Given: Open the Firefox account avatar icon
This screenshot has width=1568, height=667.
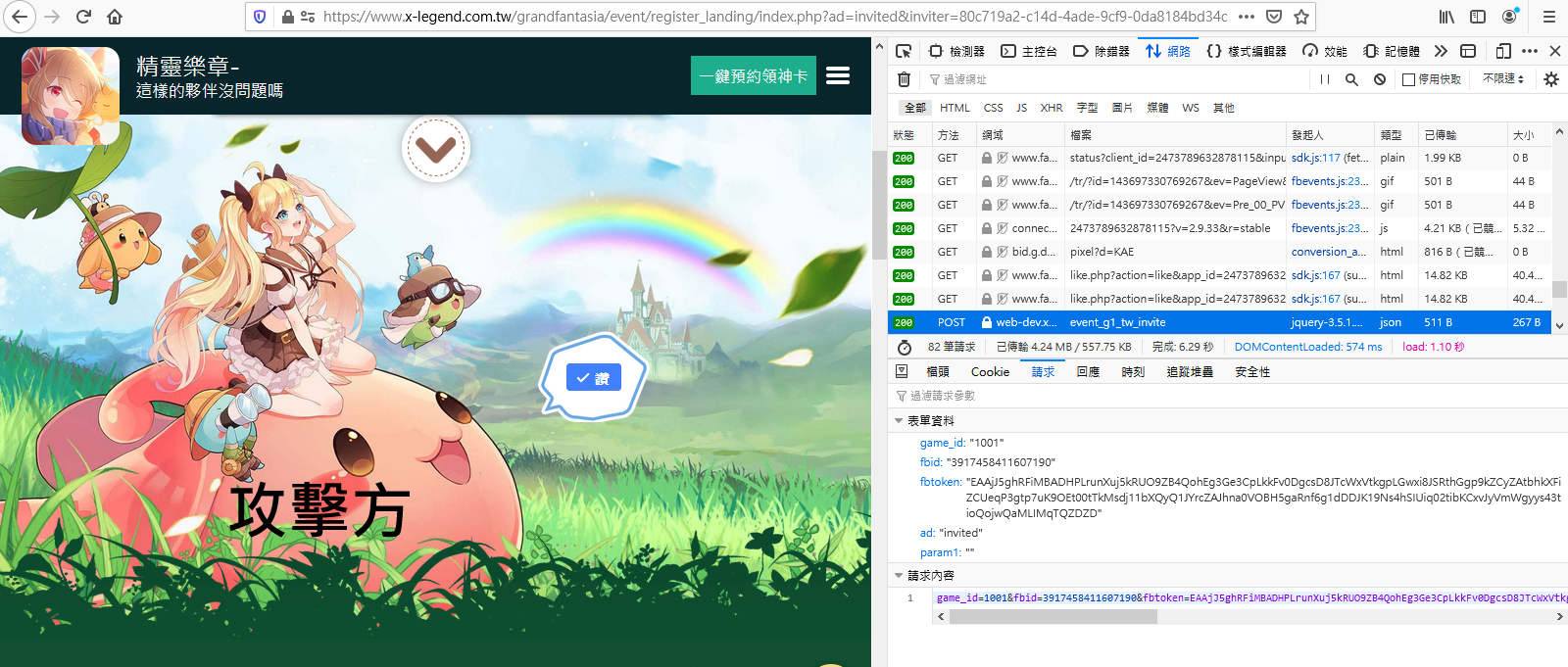Looking at the screenshot, I should click(x=1510, y=16).
